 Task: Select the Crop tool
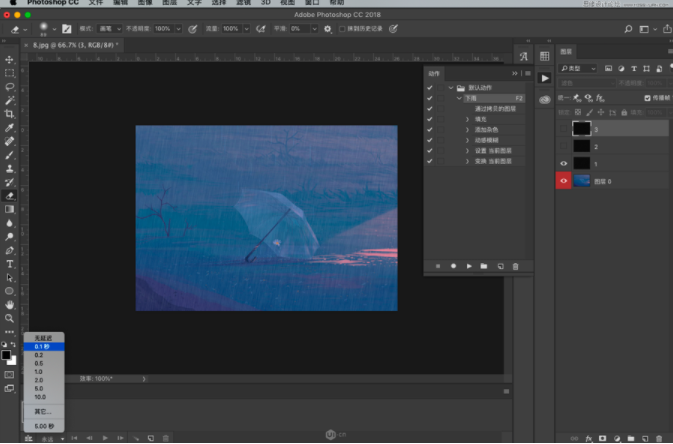[x=10, y=114]
